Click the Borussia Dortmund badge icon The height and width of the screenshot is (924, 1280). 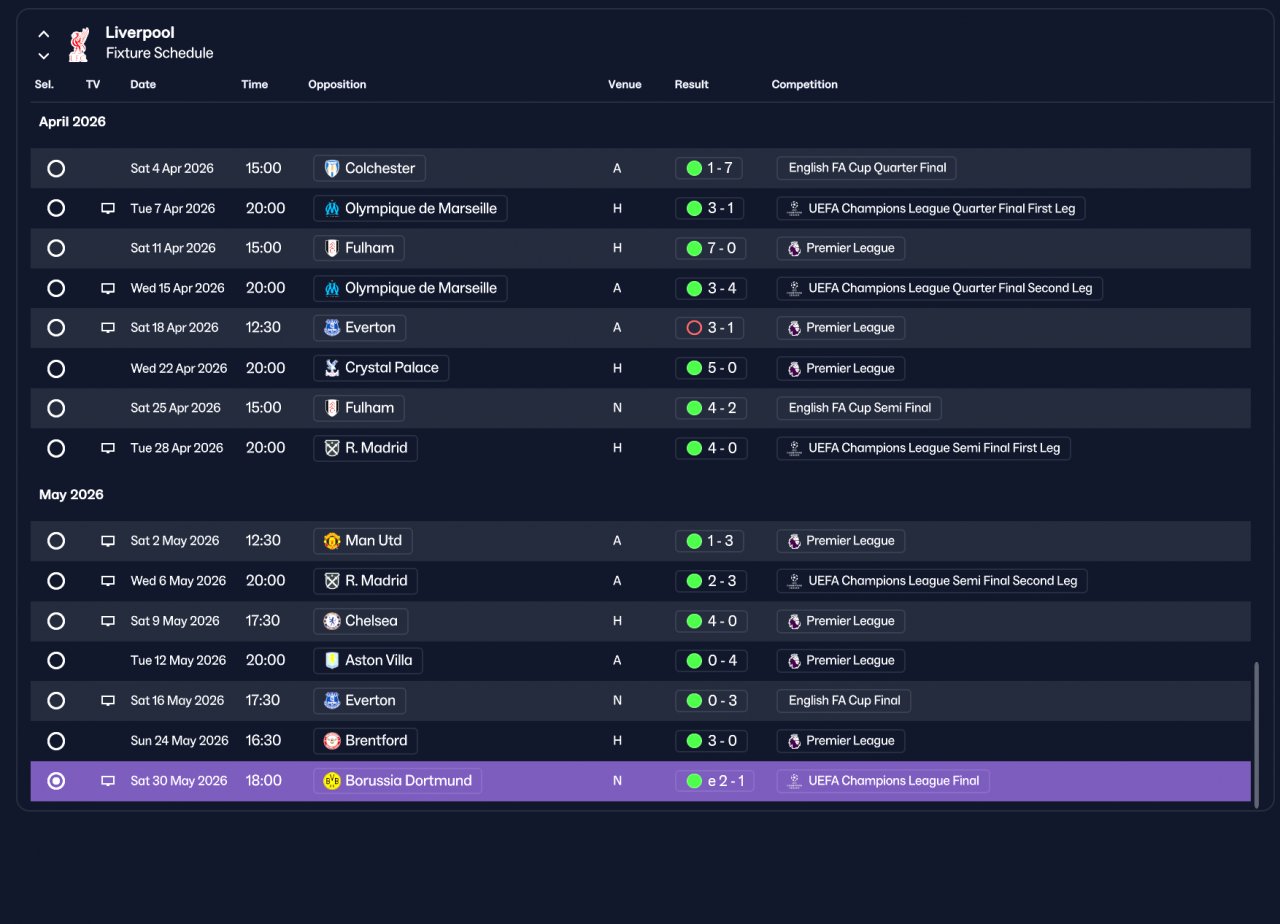[x=332, y=781]
